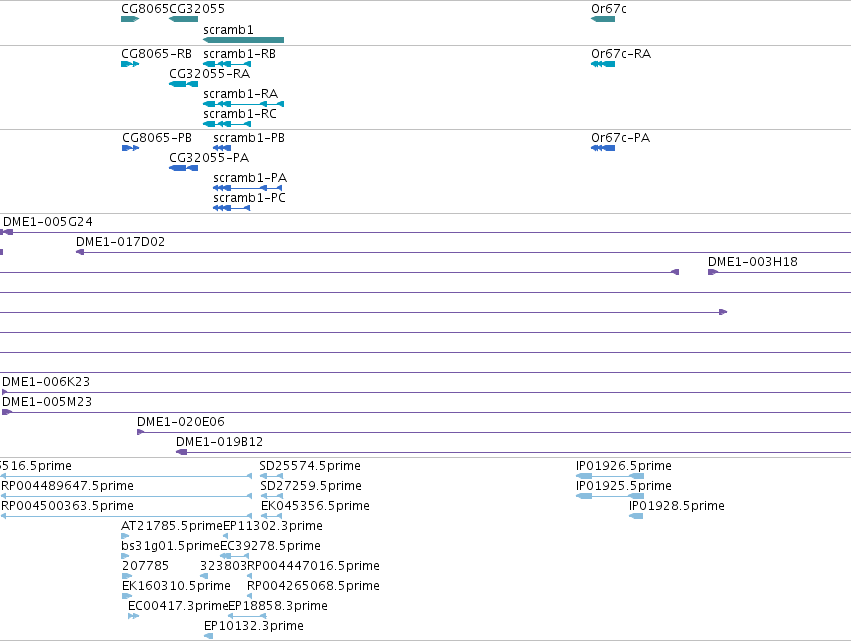Click EST label SD25574.5prime
The image size is (851, 641).
point(310,466)
